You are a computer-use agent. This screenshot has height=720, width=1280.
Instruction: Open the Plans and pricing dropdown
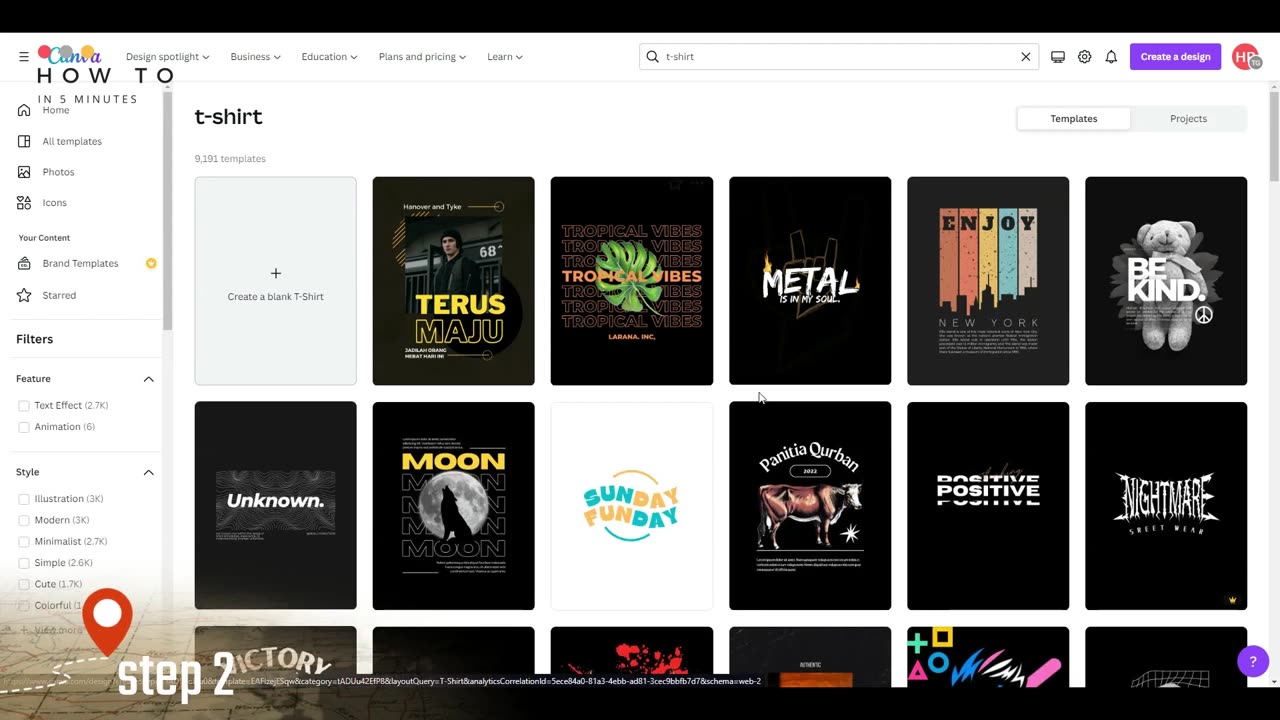[x=422, y=57]
